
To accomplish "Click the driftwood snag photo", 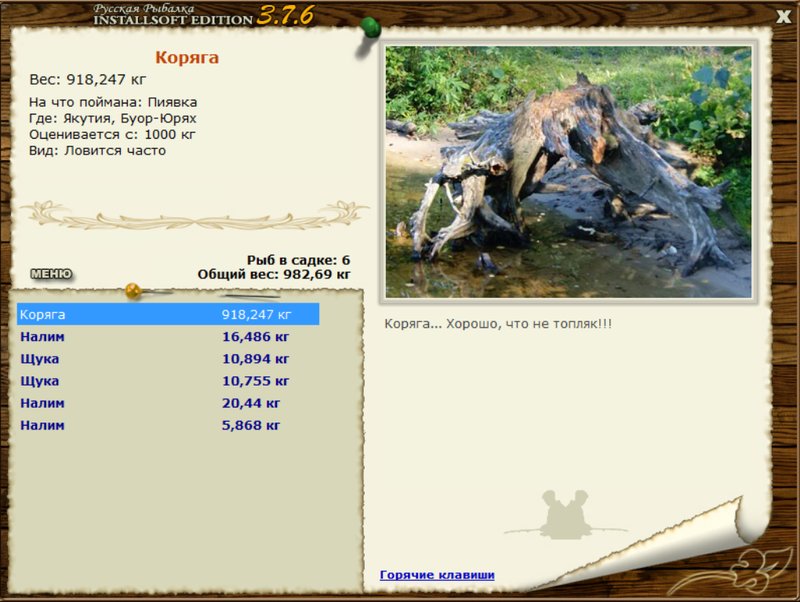I will (x=568, y=172).
